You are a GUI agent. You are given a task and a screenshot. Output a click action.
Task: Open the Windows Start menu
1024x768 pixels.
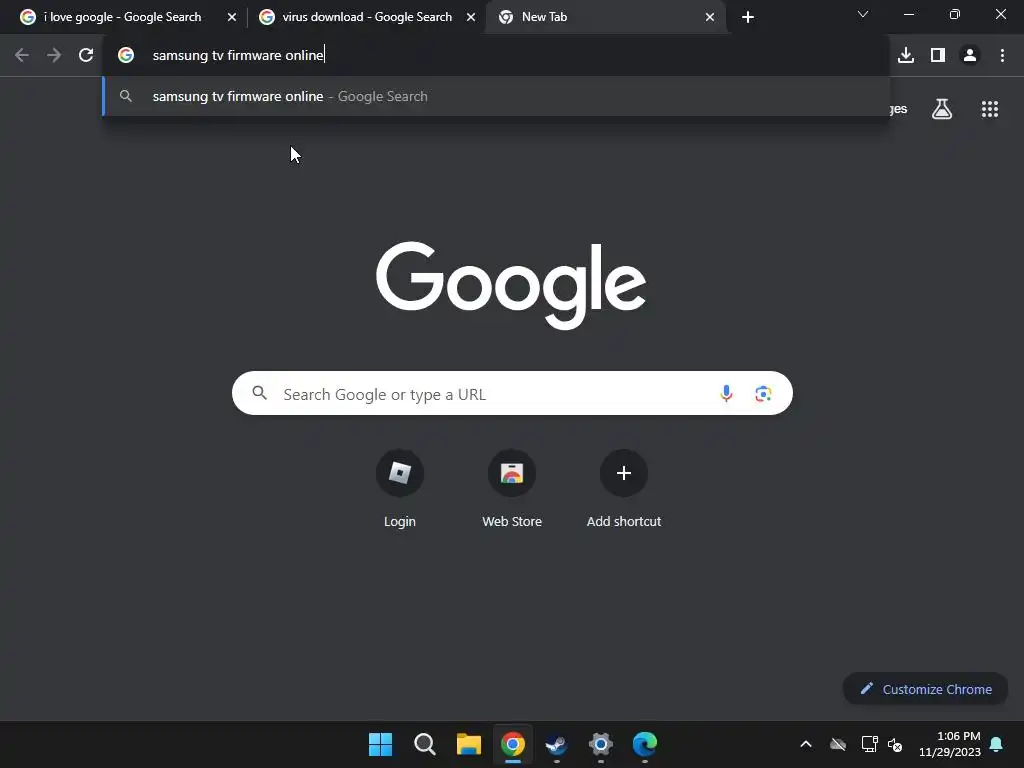(381, 744)
